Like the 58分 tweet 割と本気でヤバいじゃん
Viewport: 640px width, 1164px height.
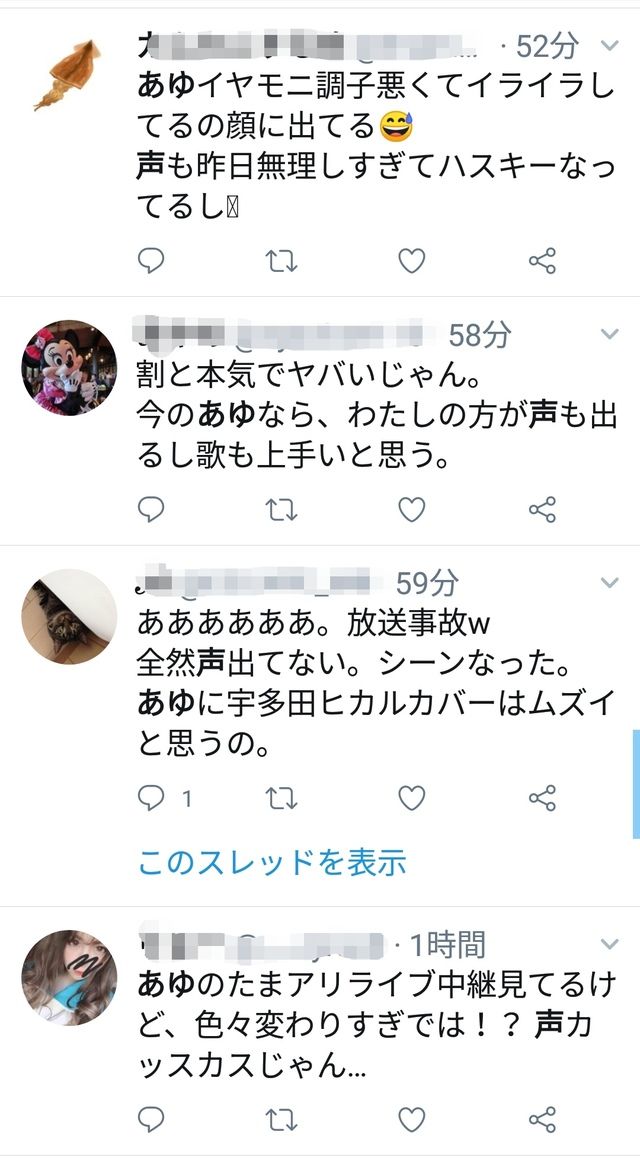pos(412,509)
